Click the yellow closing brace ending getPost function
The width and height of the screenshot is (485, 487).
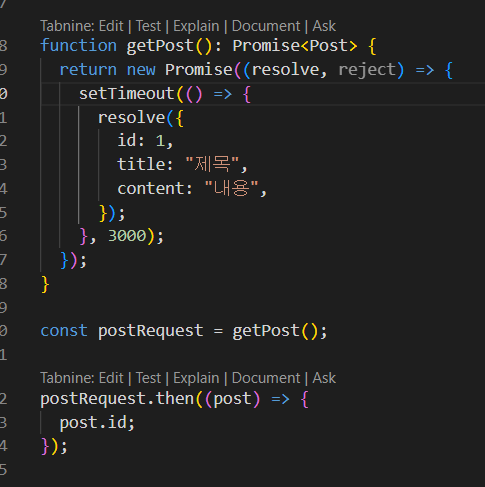tap(45, 285)
